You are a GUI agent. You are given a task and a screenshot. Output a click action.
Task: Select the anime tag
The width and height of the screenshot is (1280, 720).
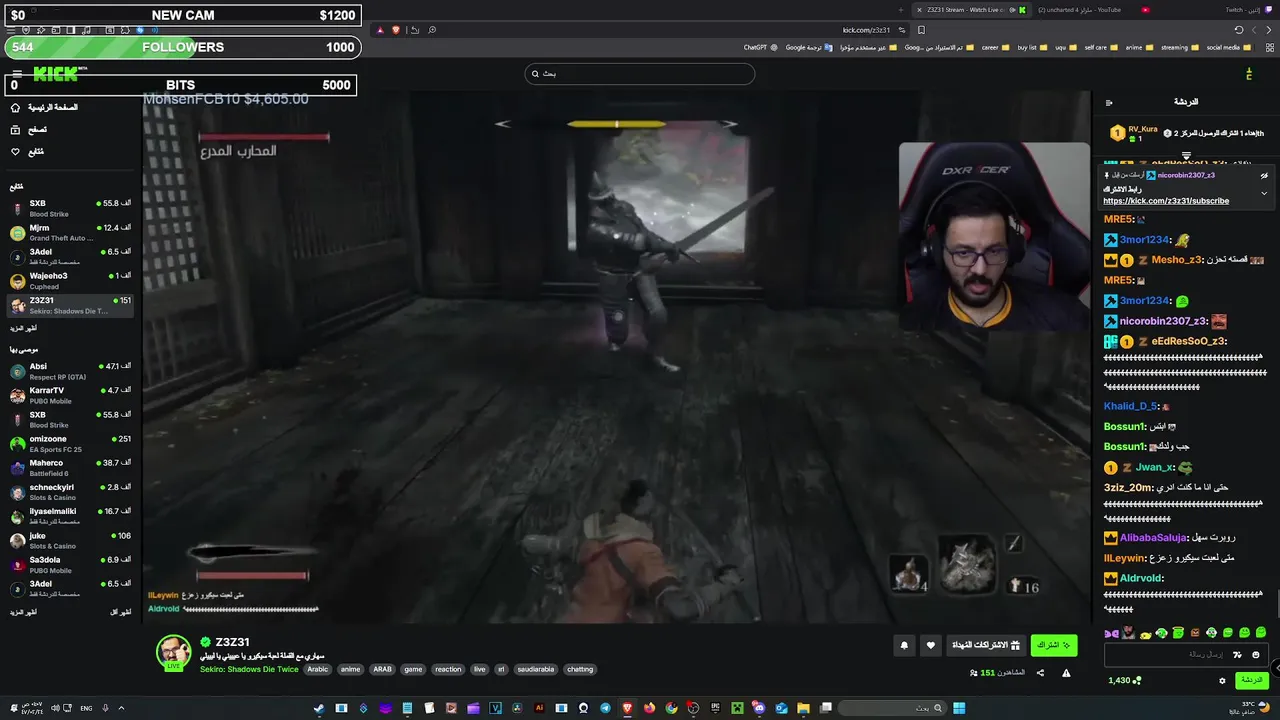pos(350,669)
